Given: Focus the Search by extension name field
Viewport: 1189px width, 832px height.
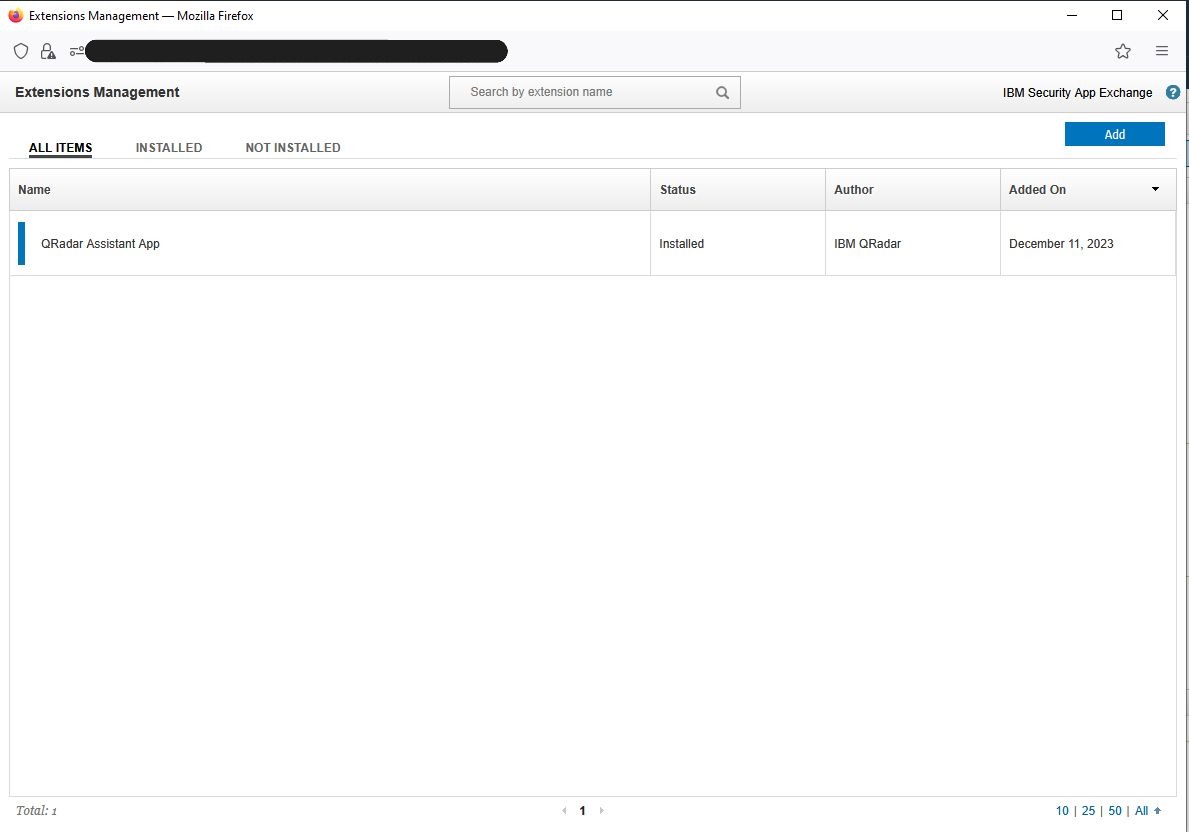Looking at the screenshot, I should pos(585,92).
